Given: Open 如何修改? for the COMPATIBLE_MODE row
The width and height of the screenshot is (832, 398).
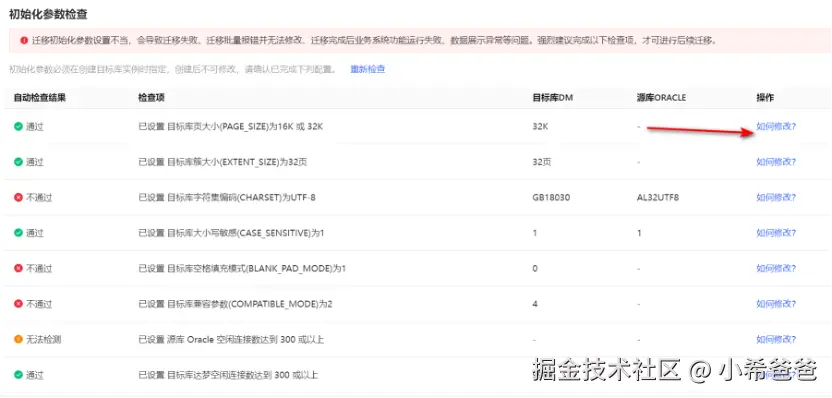Looking at the screenshot, I should coord(776,304).
